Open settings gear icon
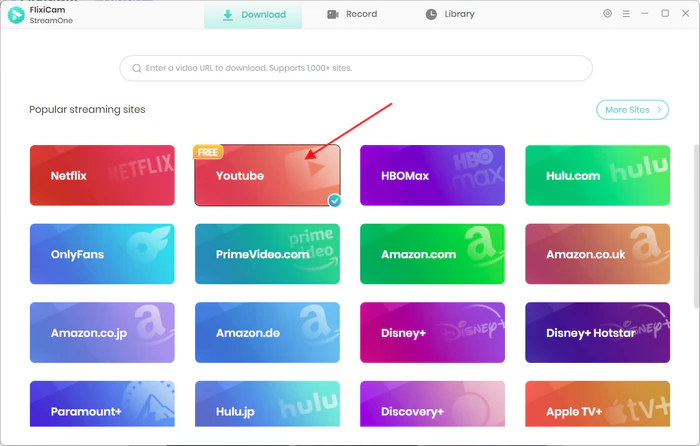The width and height of the screenshot is (700, 446). coord(607,13)
